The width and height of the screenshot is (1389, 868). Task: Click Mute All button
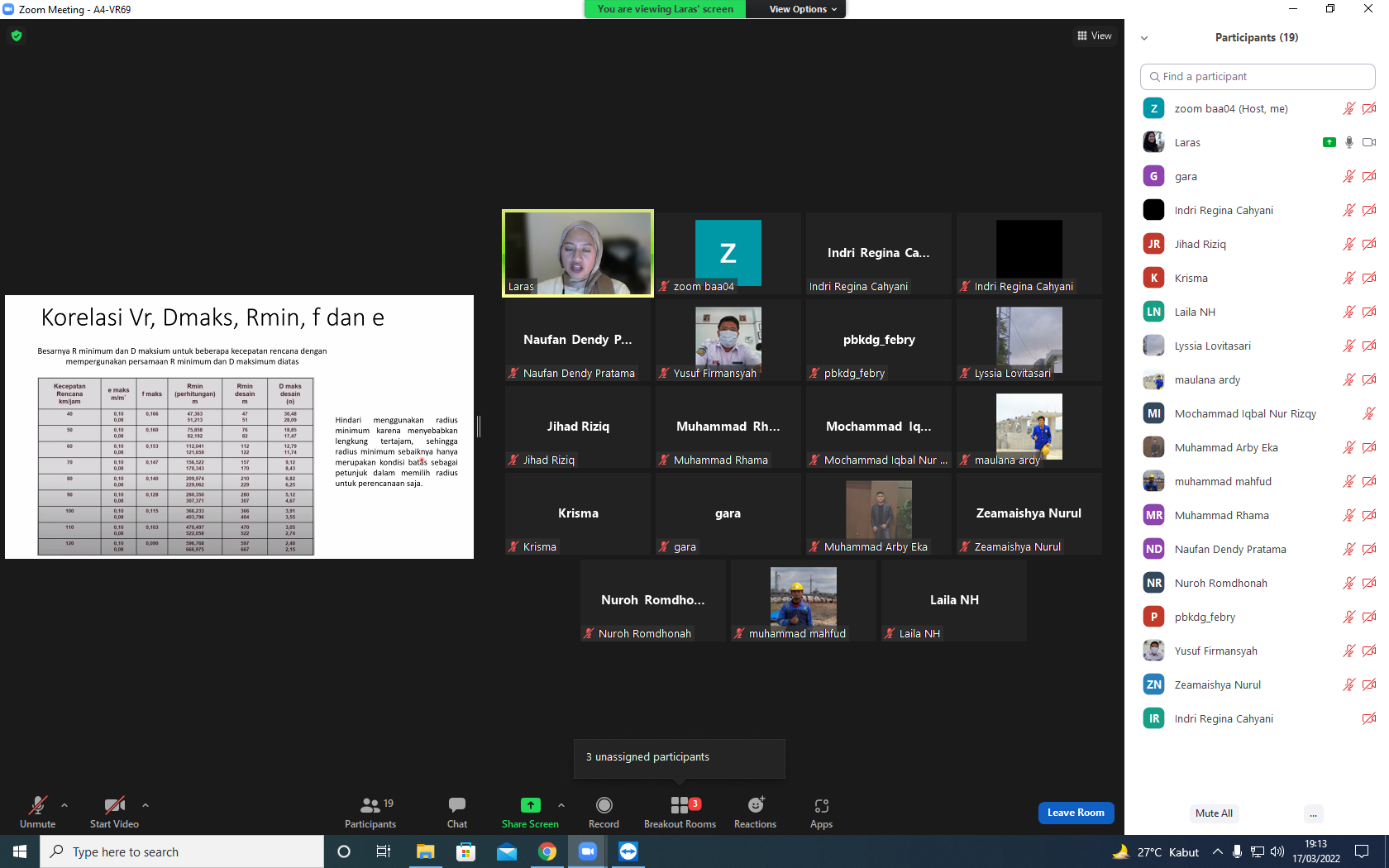[x=1214, y=813]
